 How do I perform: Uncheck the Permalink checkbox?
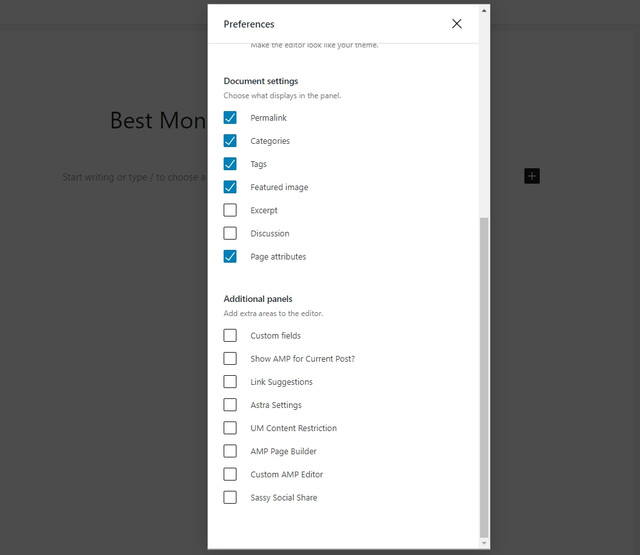230,118
